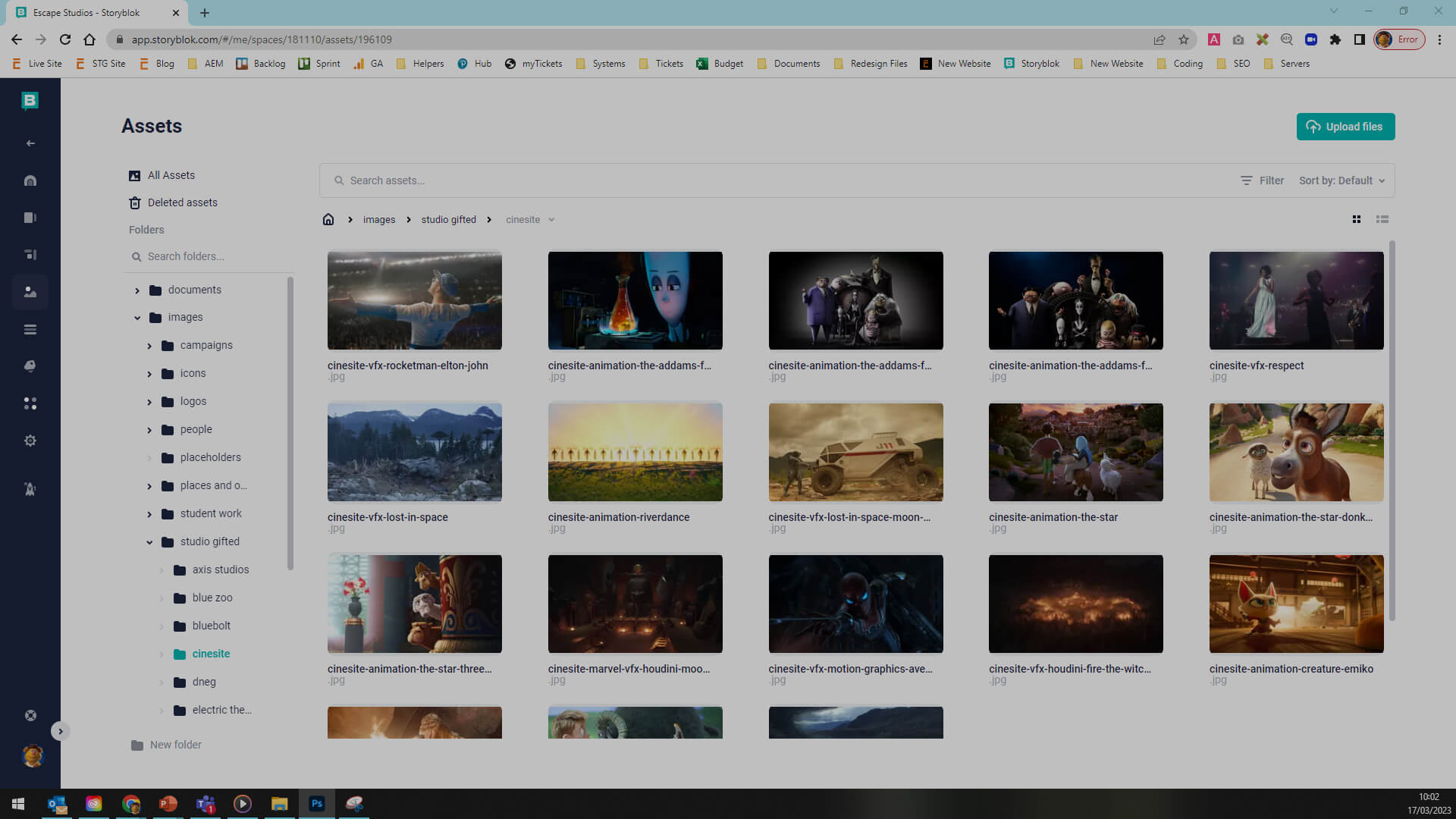Select All Assets in the left panel
1456x819 pixels.
click(x=162, y=175)
